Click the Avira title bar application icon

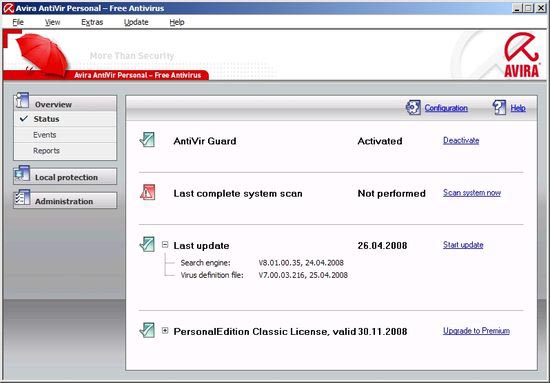pos(8,8)
